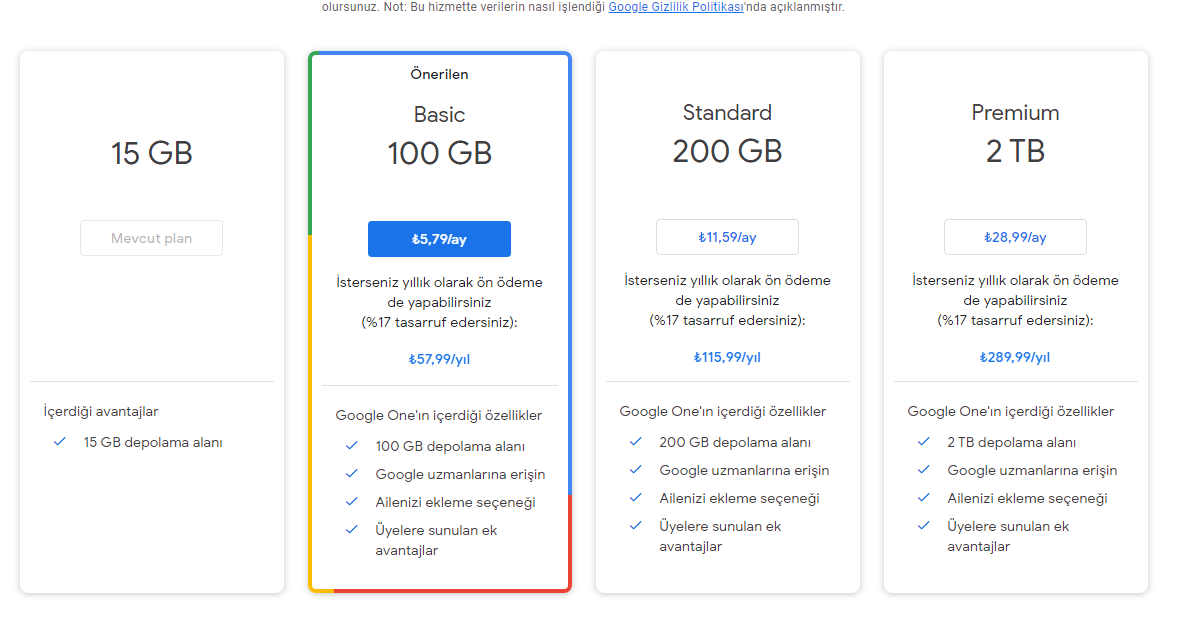Choose Premium yearly price ₺289,99/yıl
The width and height of the screenshot is (1178, 624).
click(1015, 357)
